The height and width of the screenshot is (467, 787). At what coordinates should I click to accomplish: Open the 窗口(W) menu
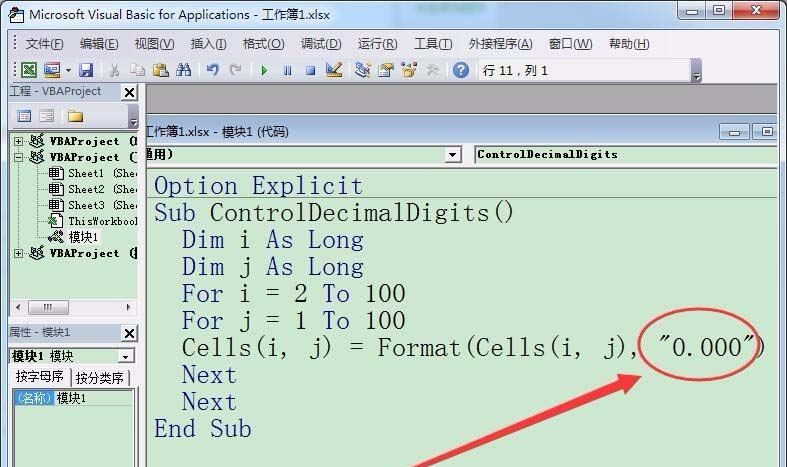(571, 44)
